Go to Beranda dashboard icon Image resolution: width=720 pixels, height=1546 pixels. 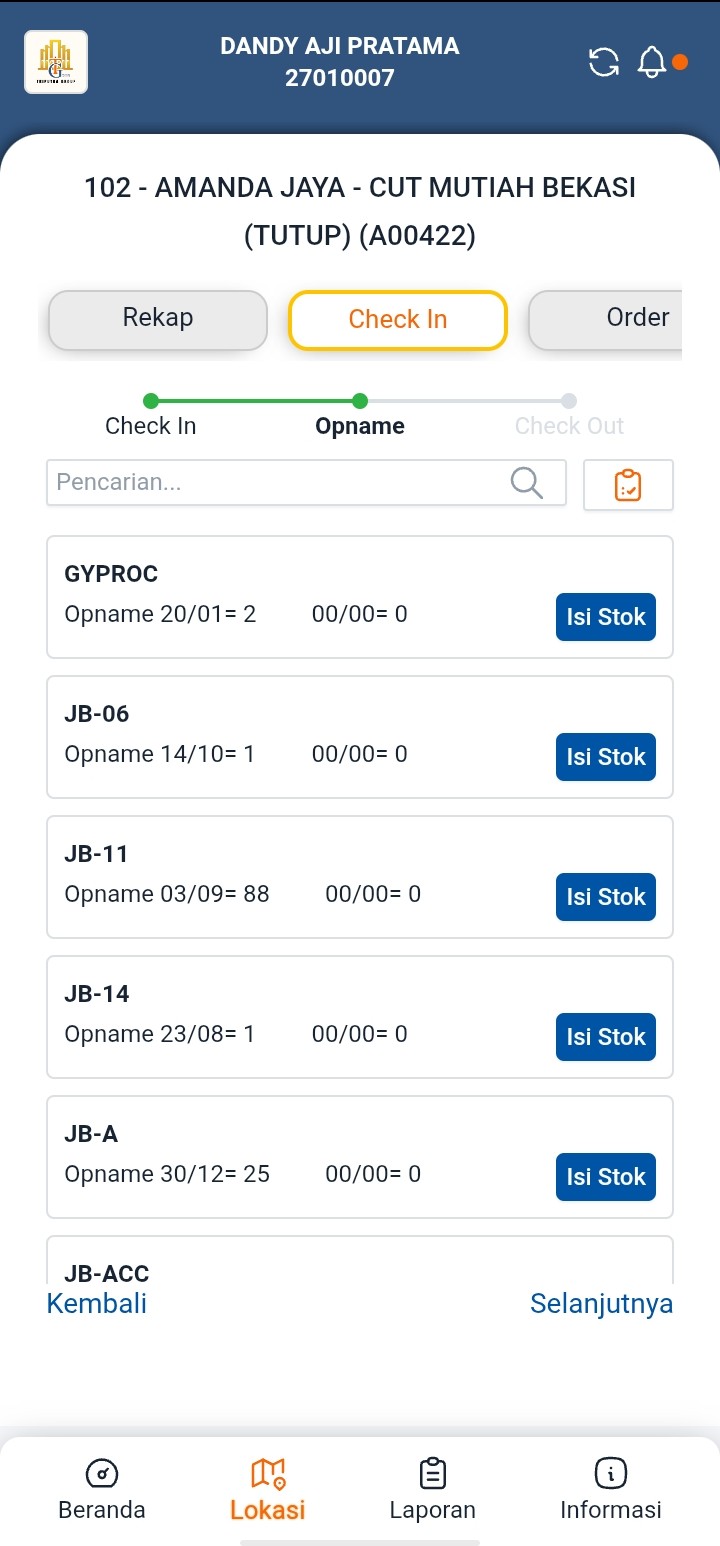tap(102, 1473)
